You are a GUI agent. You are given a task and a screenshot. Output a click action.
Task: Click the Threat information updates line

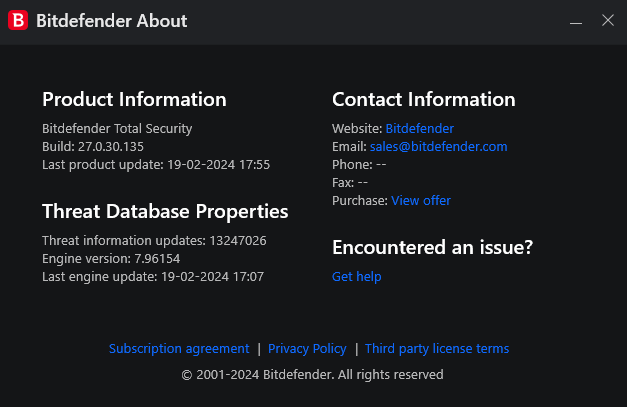click(x=154, y=240)
